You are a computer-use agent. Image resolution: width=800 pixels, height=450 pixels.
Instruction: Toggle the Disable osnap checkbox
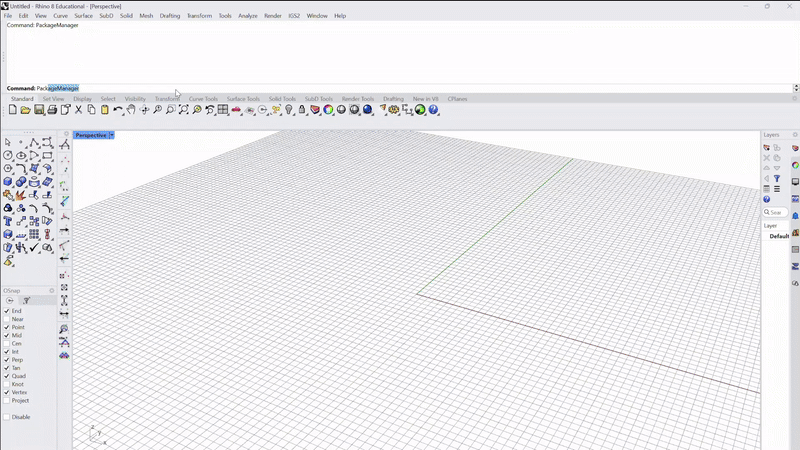7,417
